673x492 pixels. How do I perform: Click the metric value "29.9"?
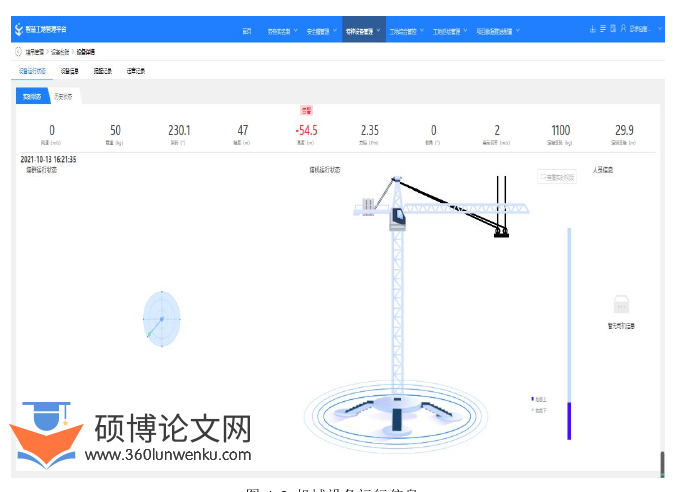624,131
